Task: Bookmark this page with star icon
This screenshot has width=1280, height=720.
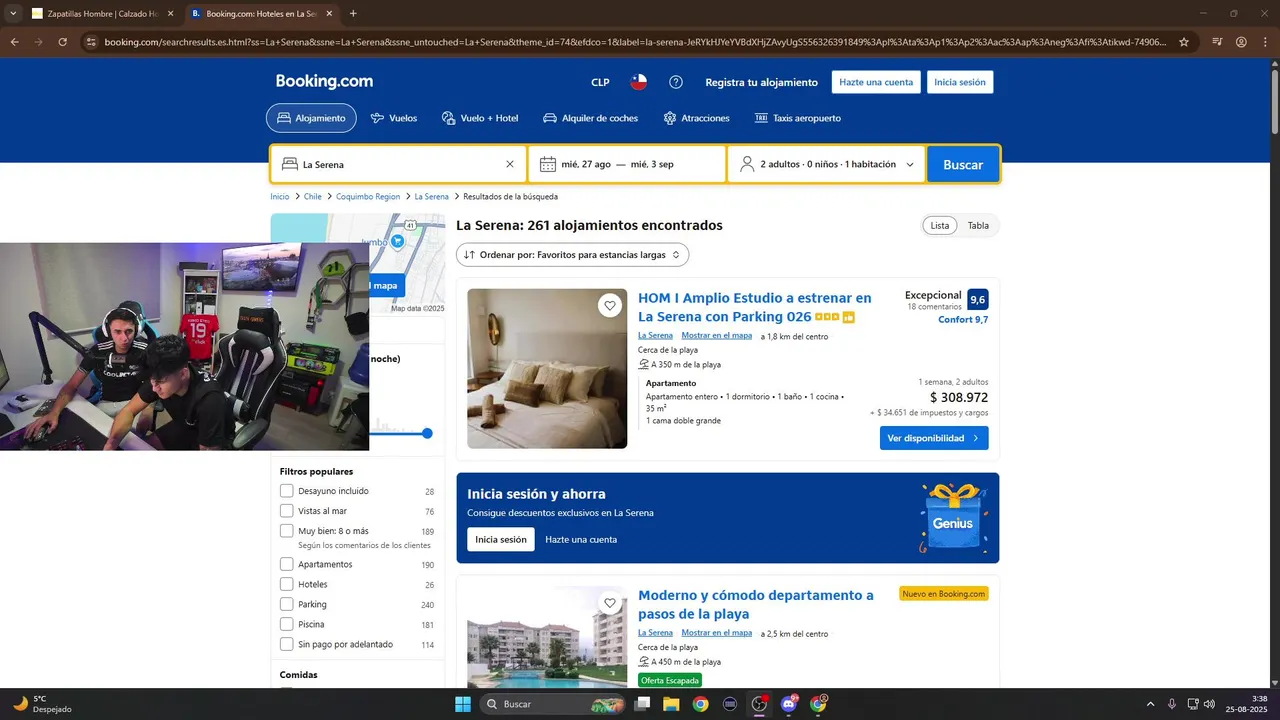Action: tap(1184, 42)
